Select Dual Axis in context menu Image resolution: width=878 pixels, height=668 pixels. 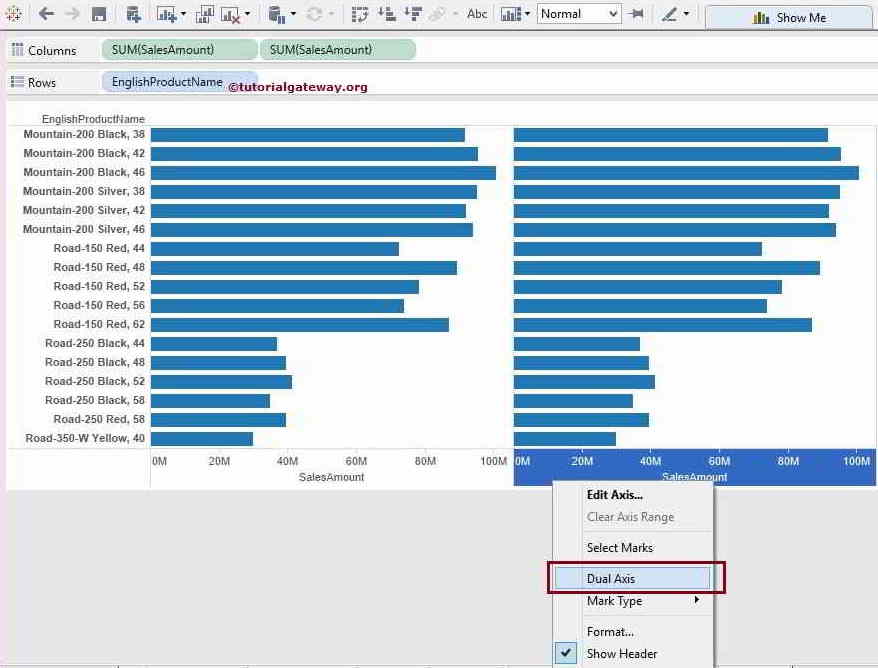pyautogui.click(x=632, y=578)
